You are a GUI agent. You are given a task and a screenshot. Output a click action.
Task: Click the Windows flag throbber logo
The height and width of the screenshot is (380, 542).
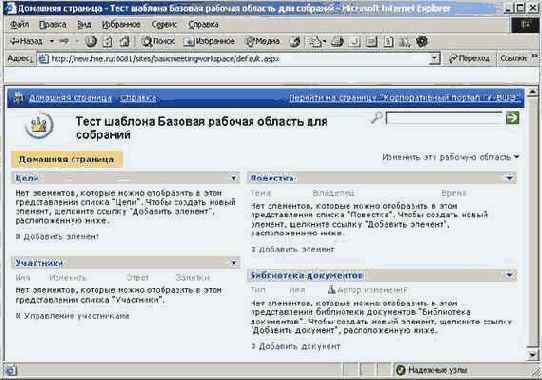click(x=526, y=25)
